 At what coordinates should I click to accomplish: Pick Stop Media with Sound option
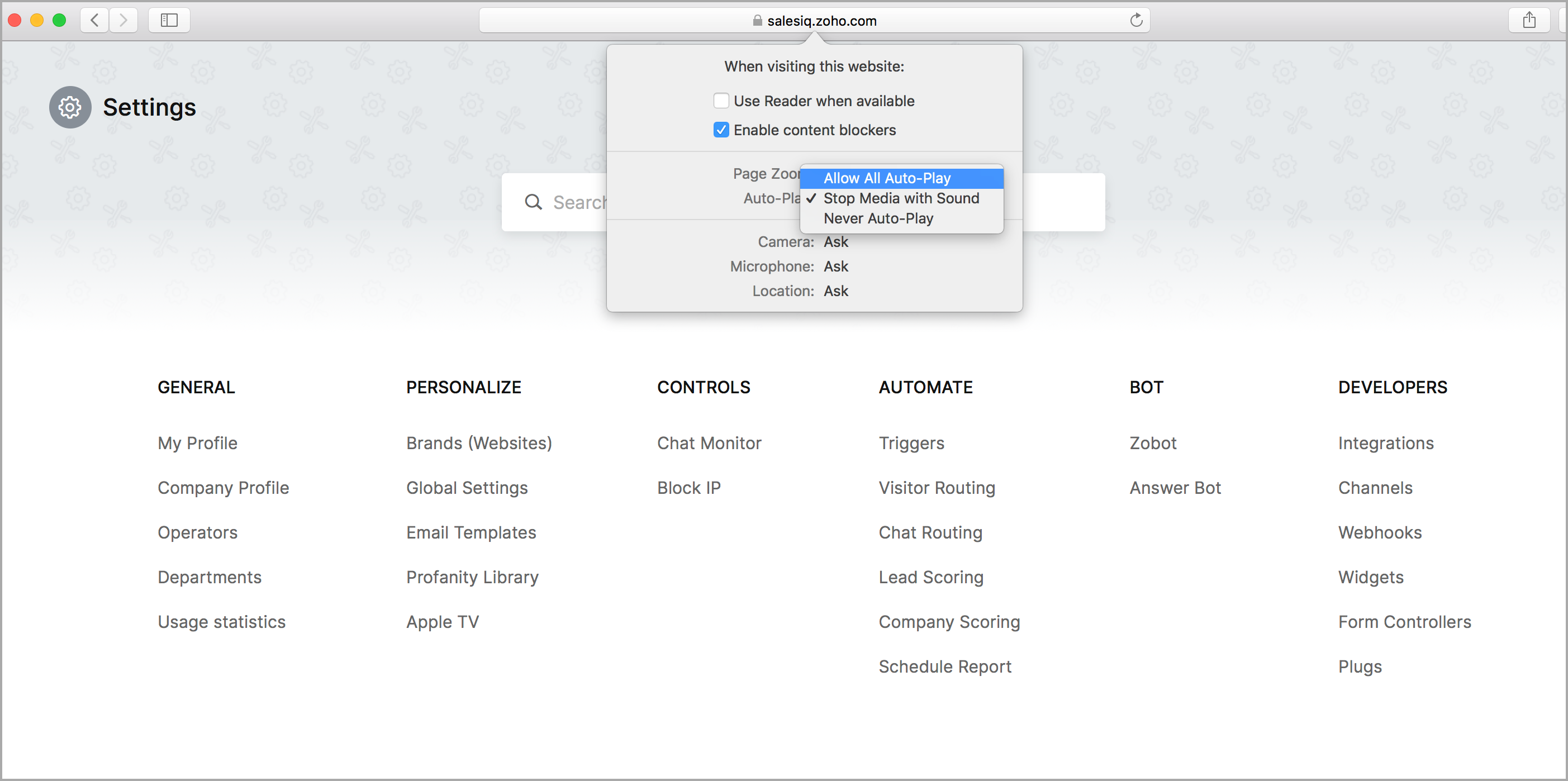[x=901, y=198]
